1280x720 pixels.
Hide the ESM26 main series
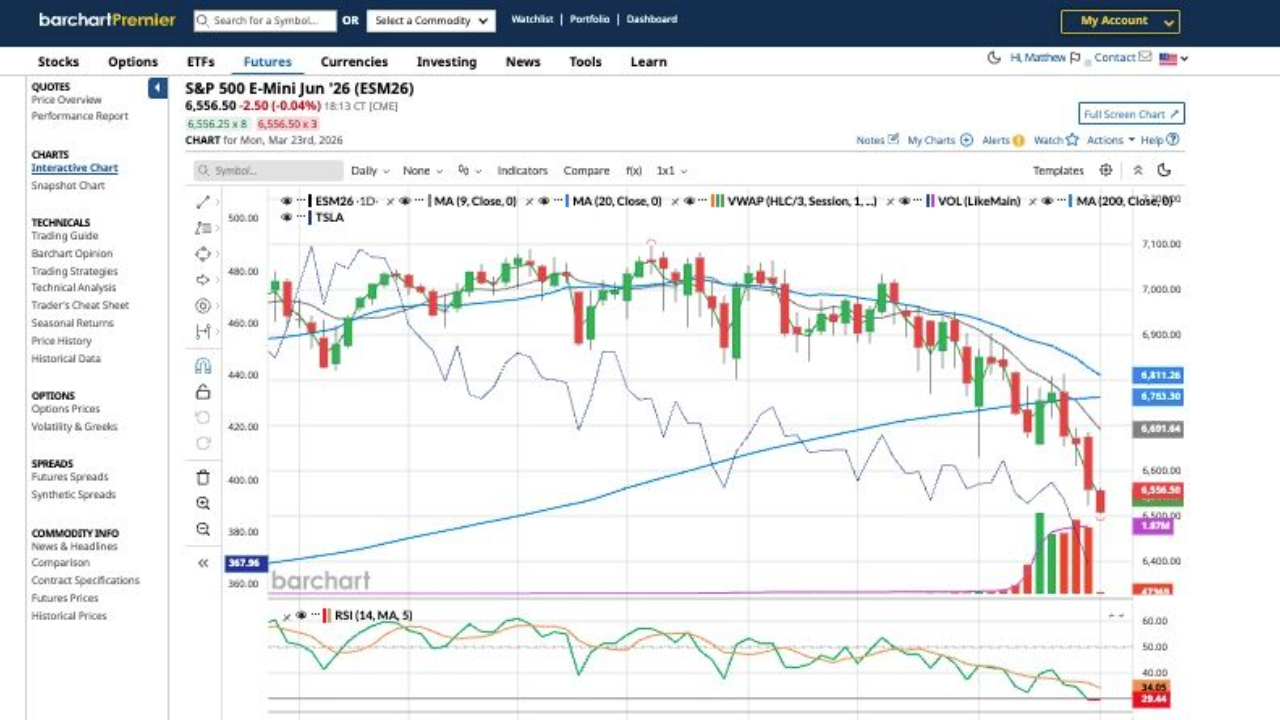[287, 201]
